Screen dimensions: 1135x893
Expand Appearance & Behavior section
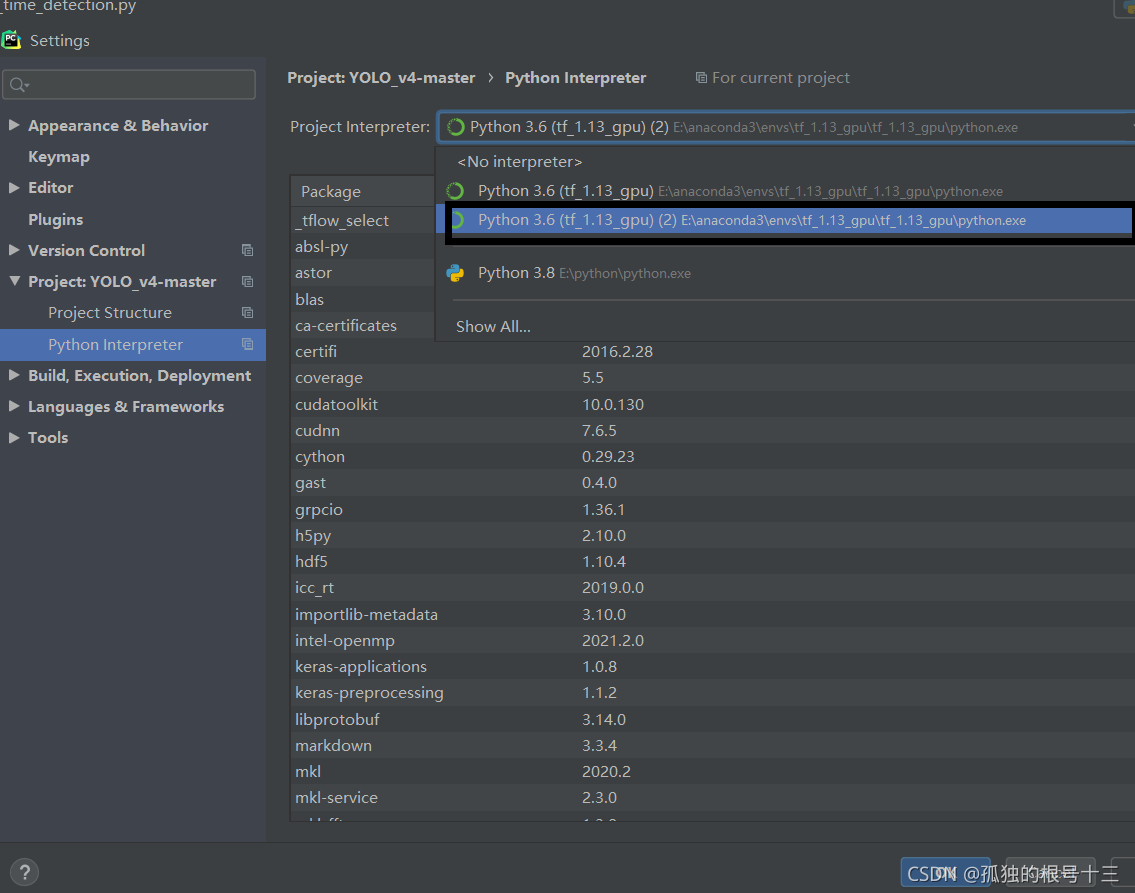(x=14, y=125)
